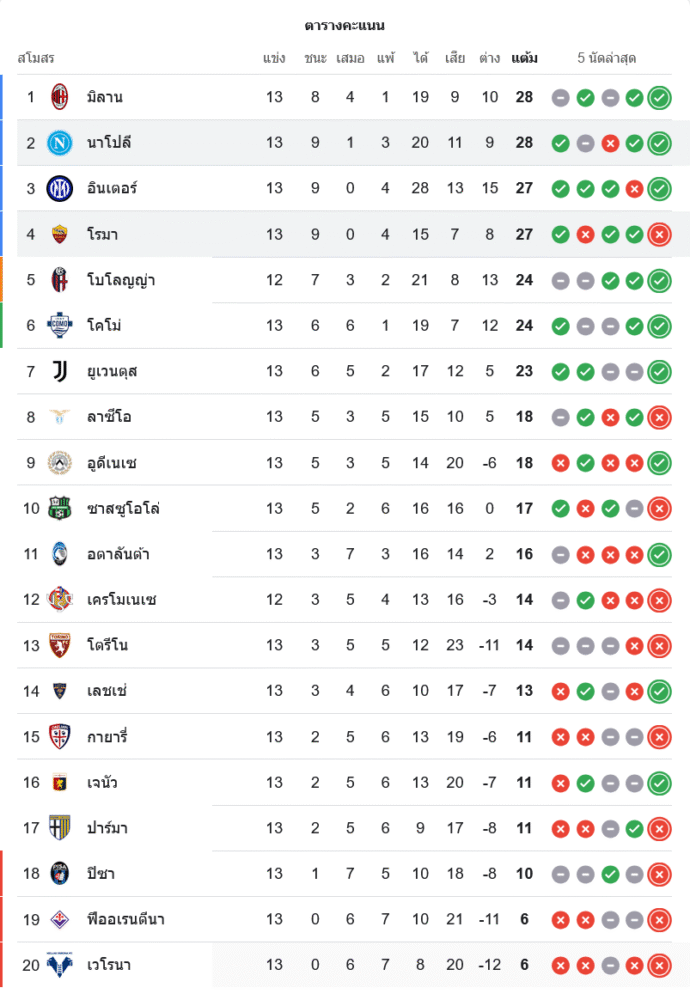Click the แต้ม points column header

click(524, 58)
